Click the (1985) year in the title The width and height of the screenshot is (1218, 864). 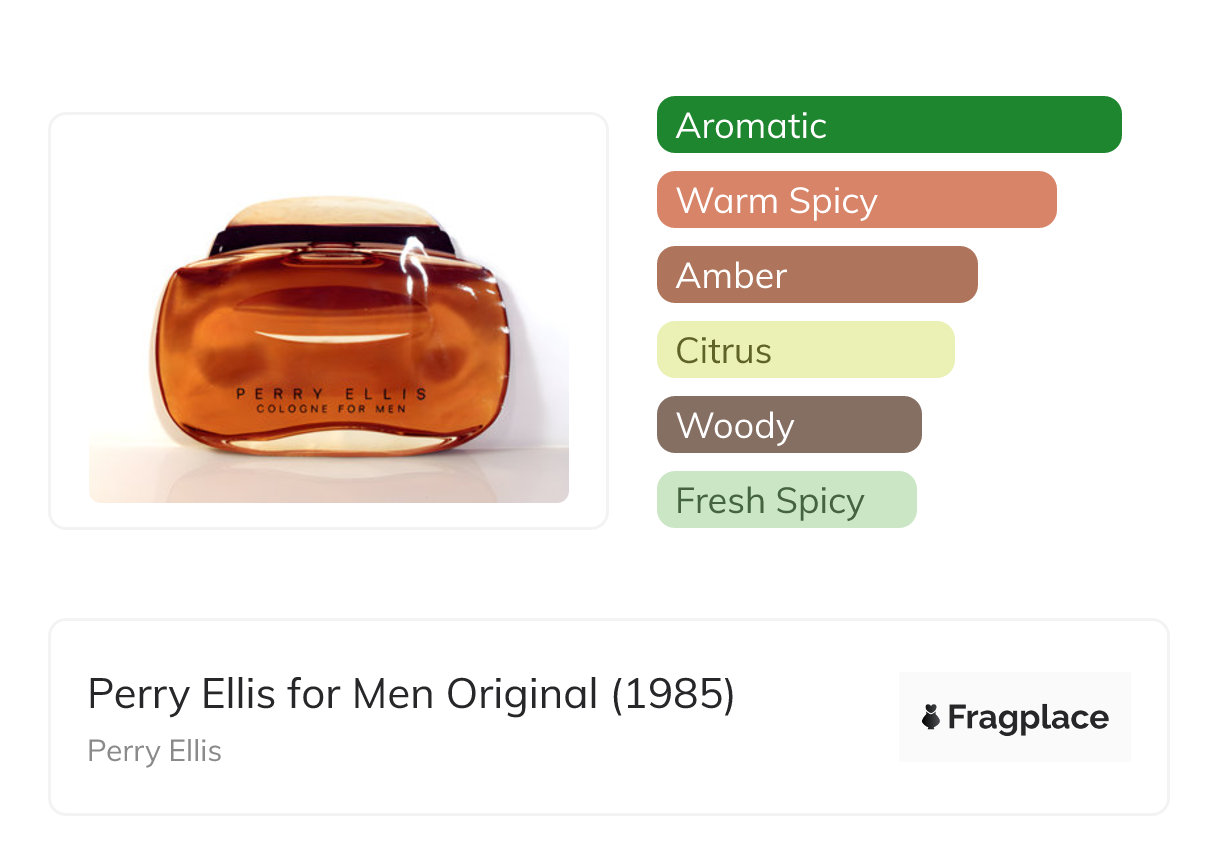pyautogui.click(x=673, y=694)
